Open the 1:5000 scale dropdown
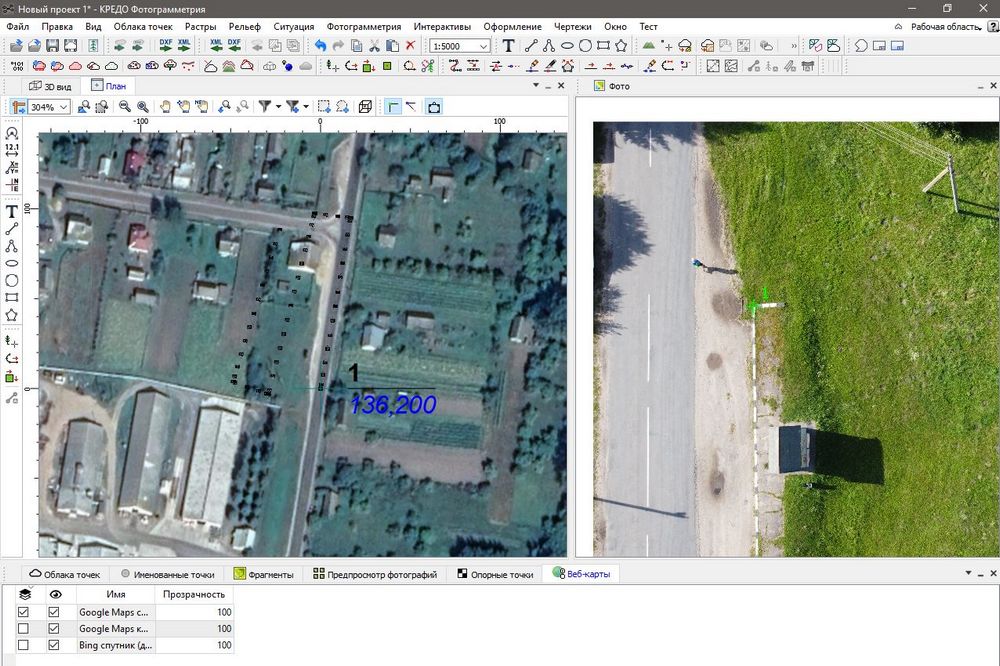 484,46
